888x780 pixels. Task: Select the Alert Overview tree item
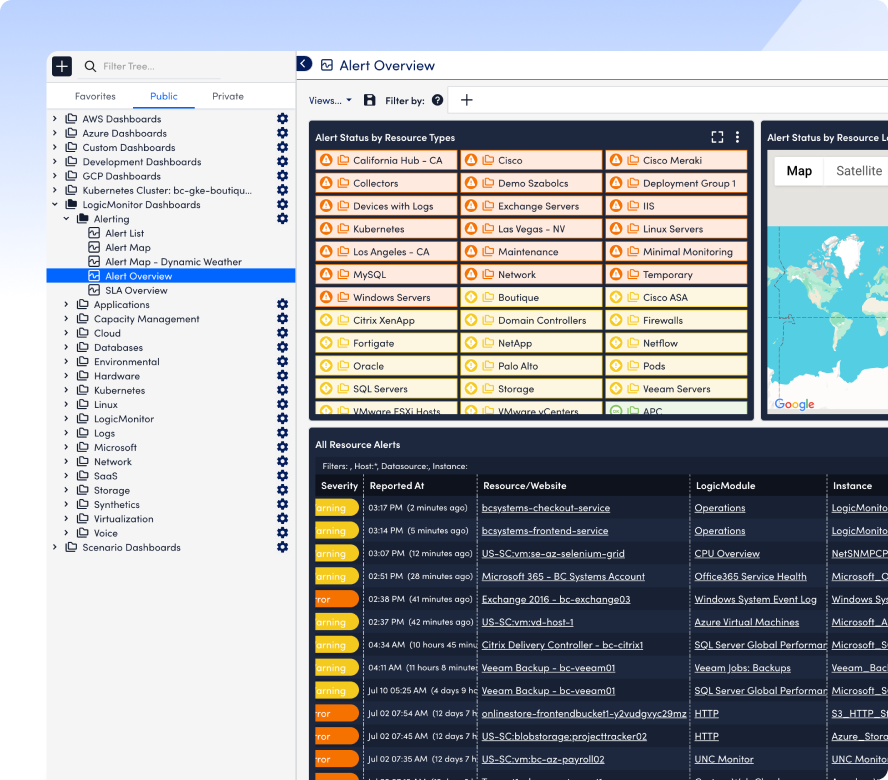(170, 276)
